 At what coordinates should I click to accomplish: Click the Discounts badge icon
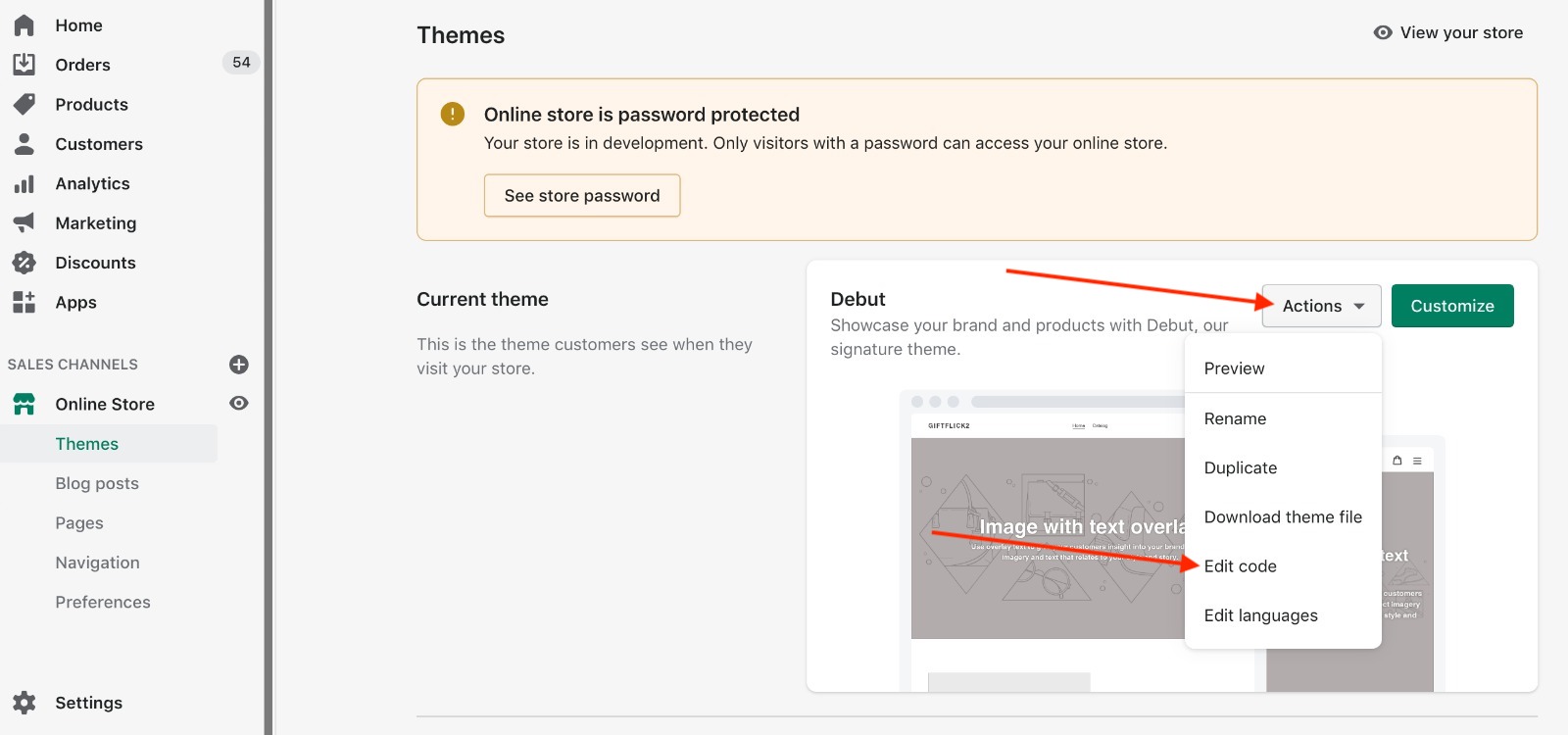(24, 263)
